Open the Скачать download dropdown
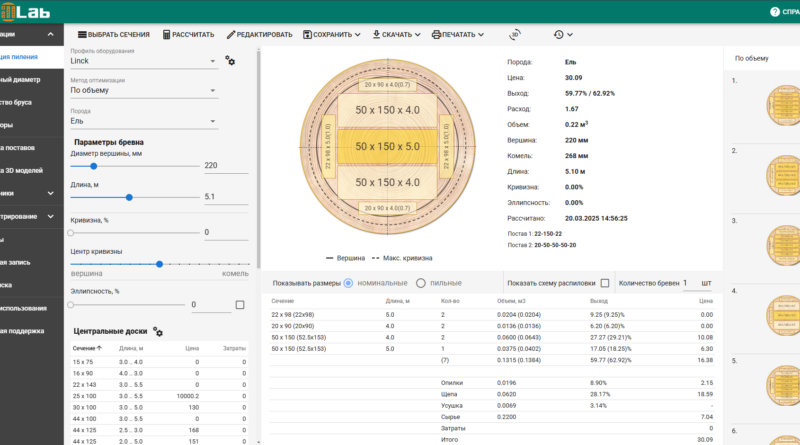 pos(396,35)
